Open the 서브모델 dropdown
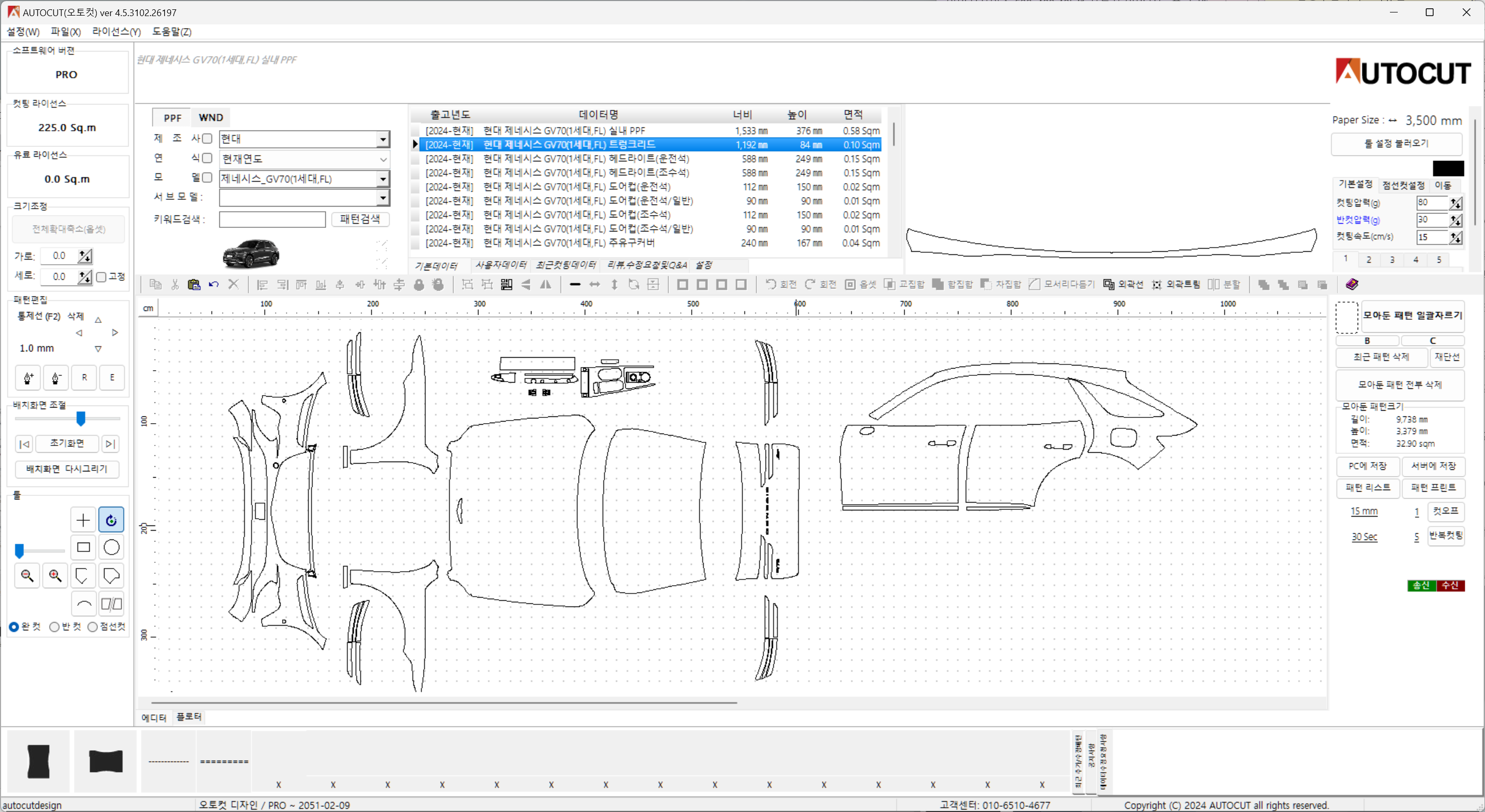The width and height of the screenshot is (1485, 812). (x=304, y=198)
